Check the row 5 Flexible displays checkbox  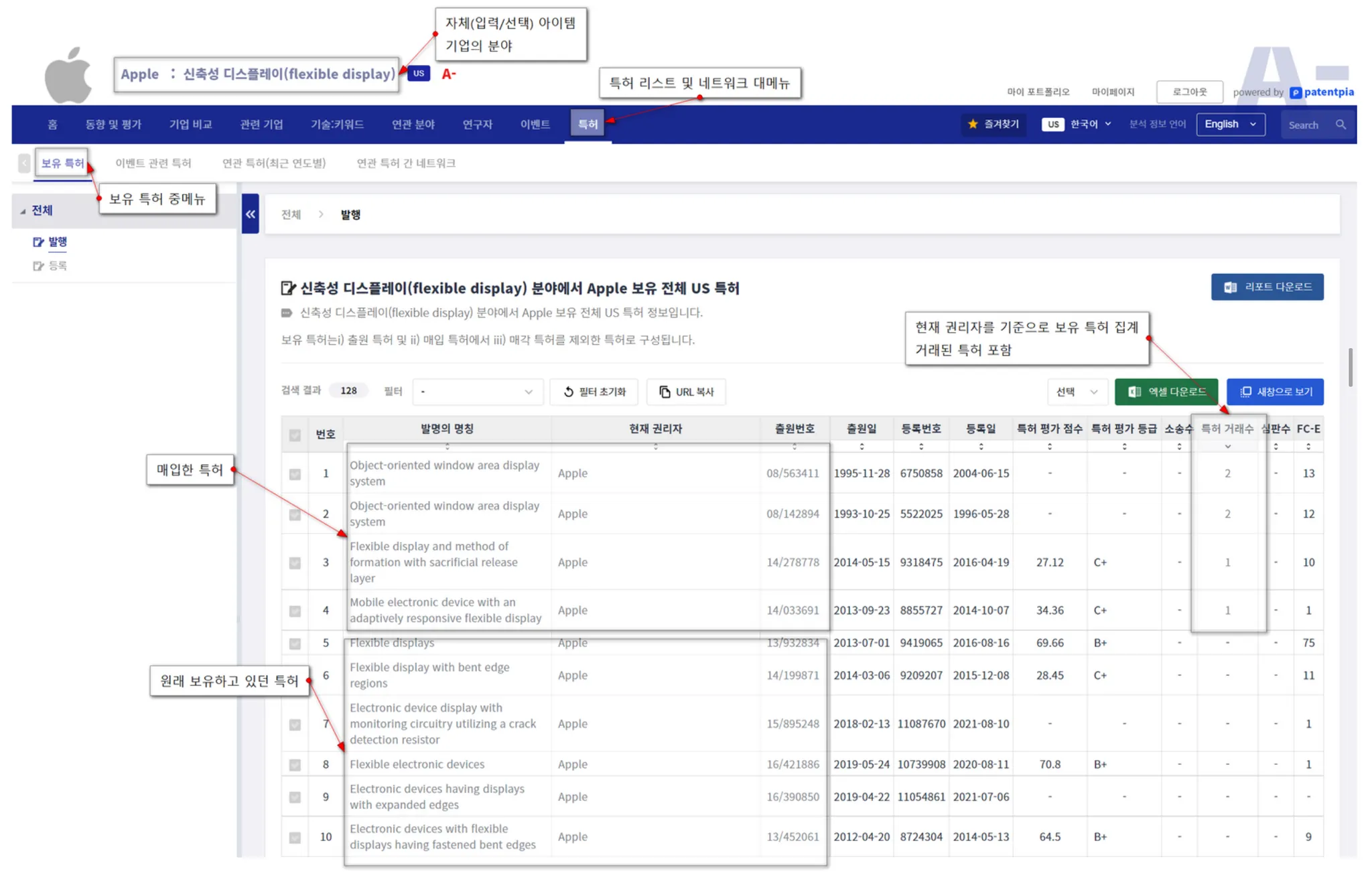(x=295, y=644)
